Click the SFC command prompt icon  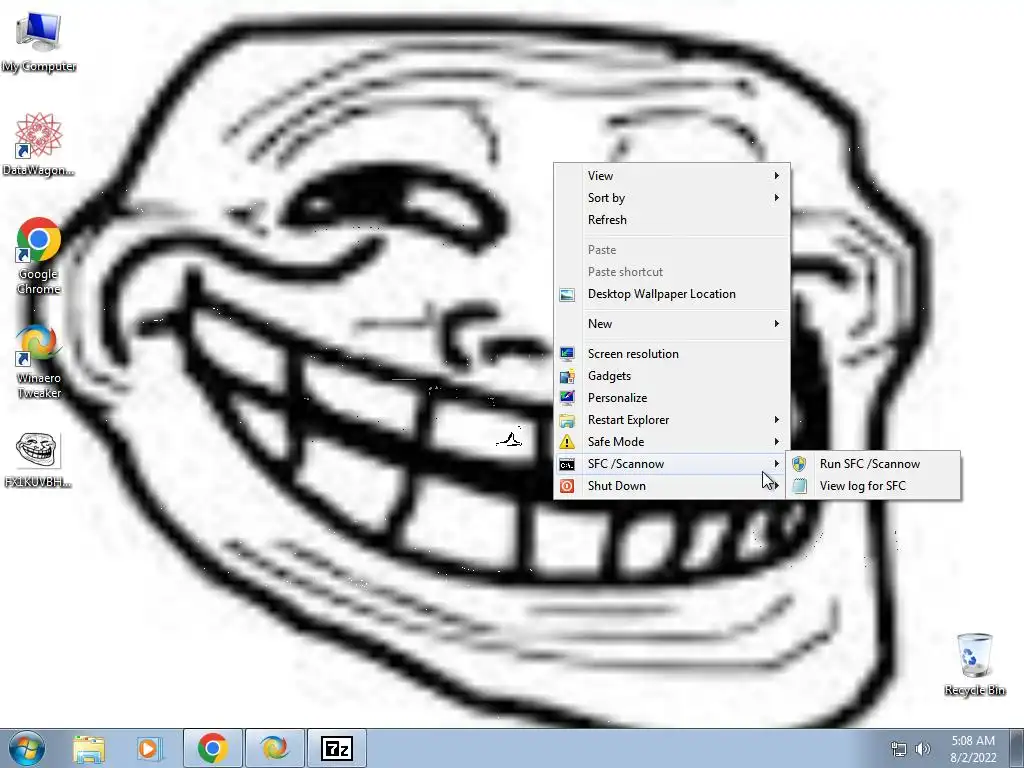pos(567,464)
